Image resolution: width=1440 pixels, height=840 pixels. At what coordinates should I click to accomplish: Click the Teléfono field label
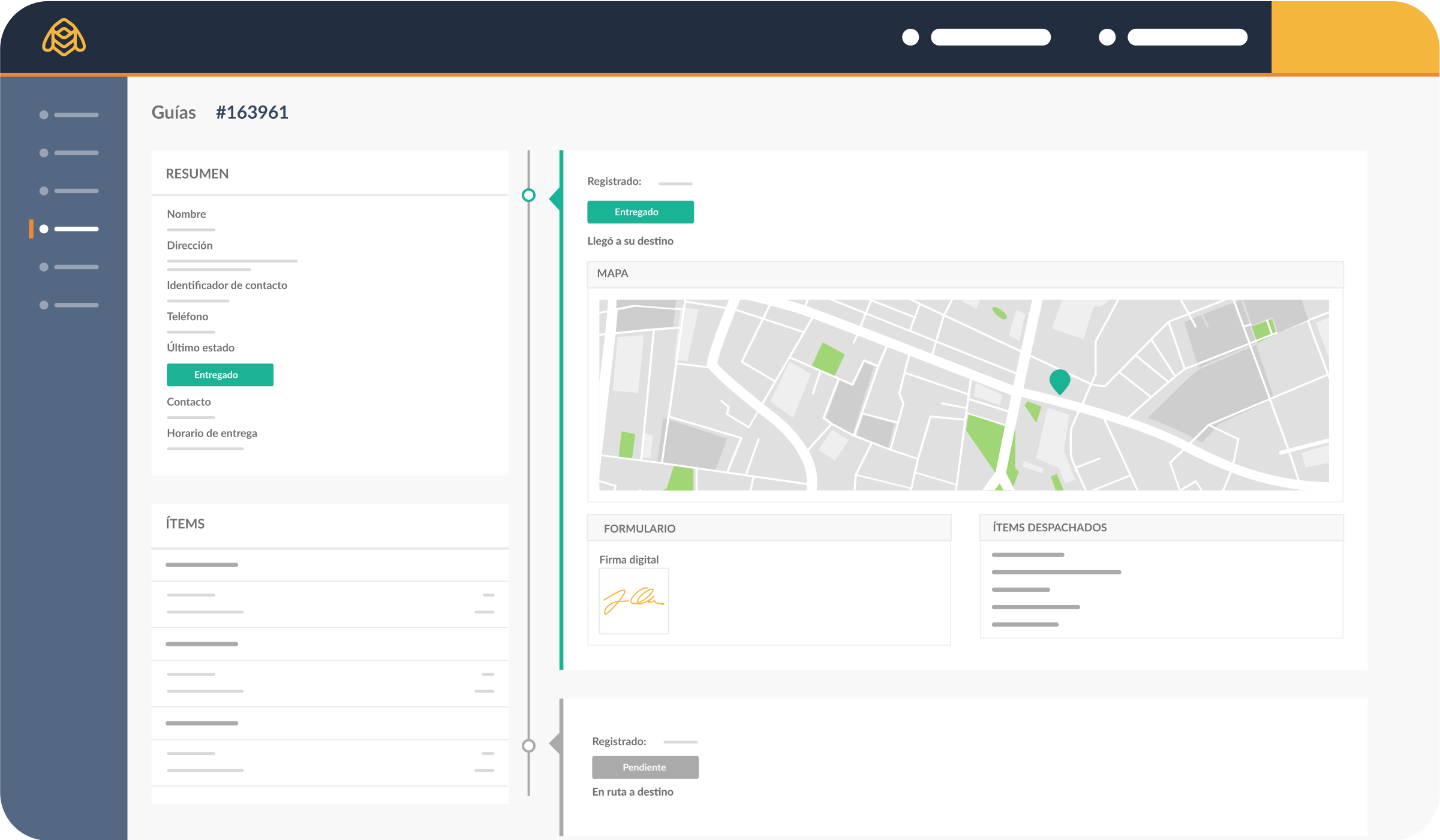point(188,317)
